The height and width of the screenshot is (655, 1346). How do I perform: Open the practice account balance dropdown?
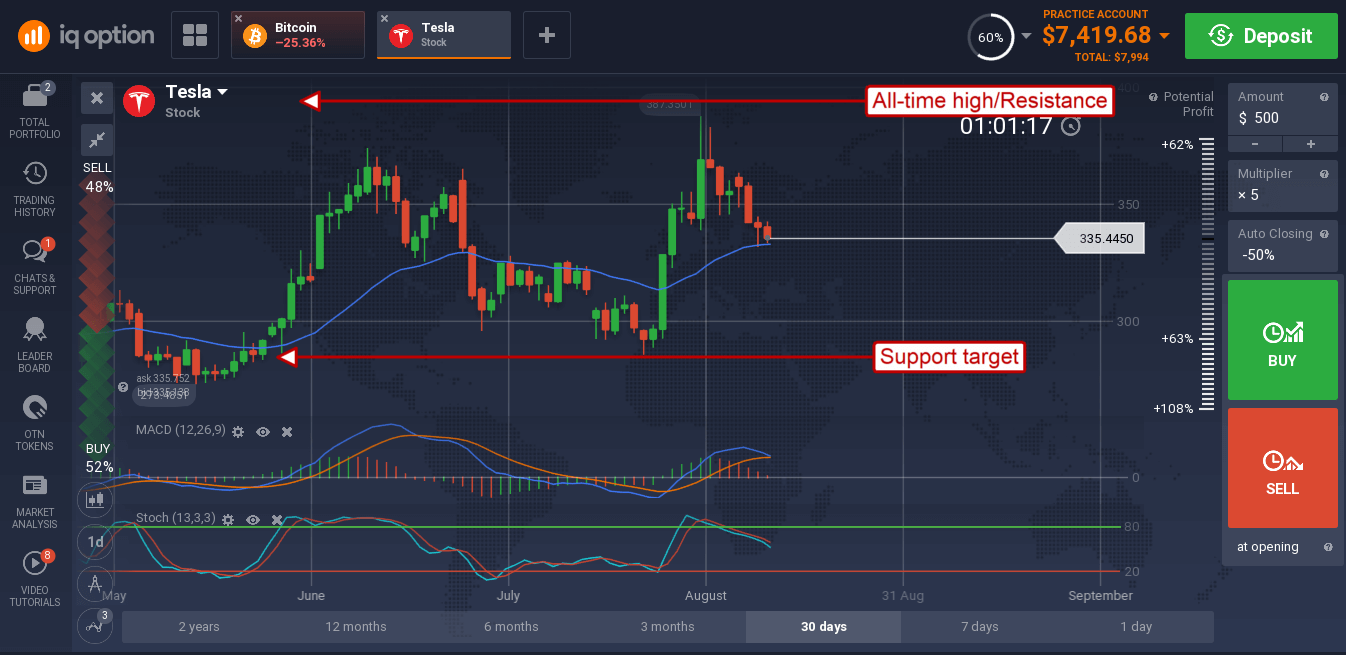coord(1164,36)
